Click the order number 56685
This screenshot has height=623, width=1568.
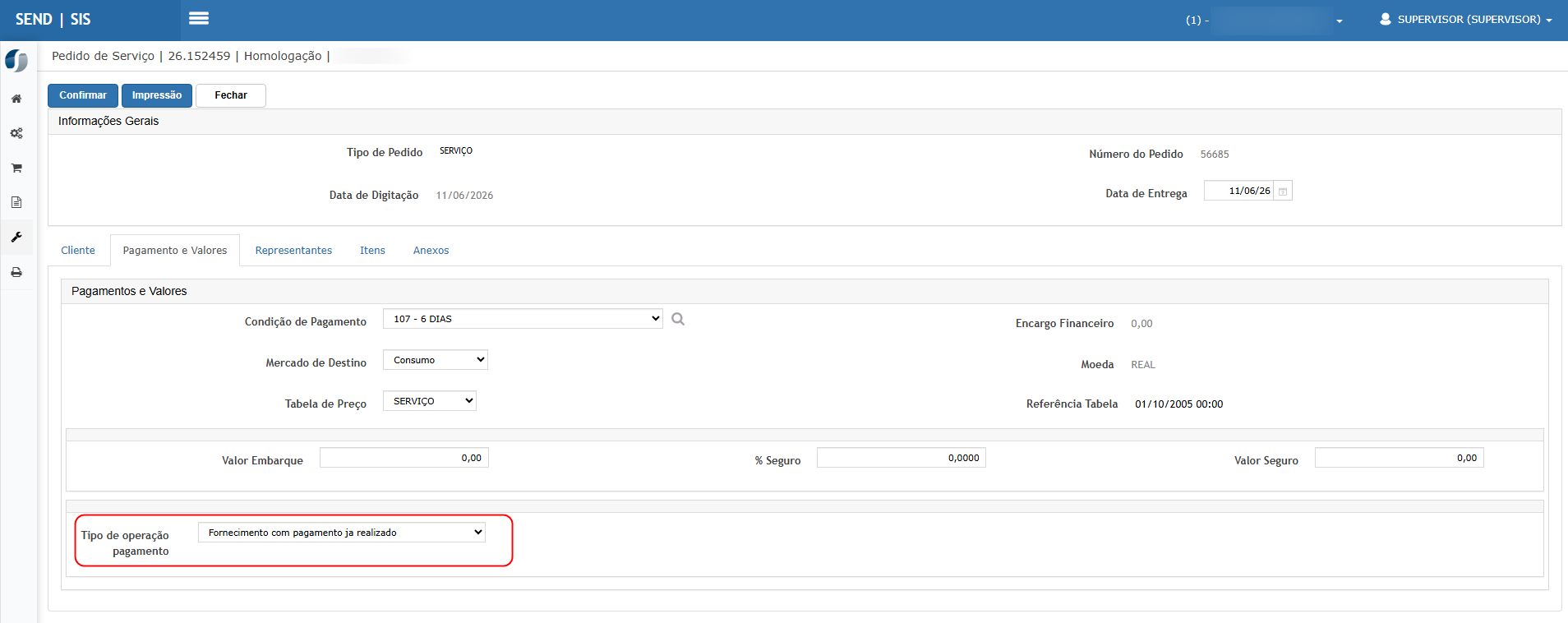pyautogui.click(x=1215, y=155)
